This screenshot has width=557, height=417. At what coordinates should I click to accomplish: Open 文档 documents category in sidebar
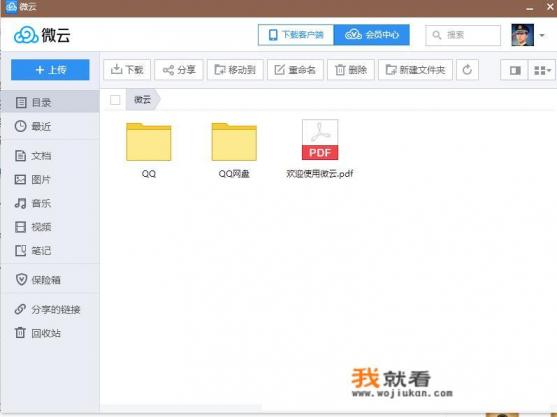pyautogui.click(x=50, y=156)
